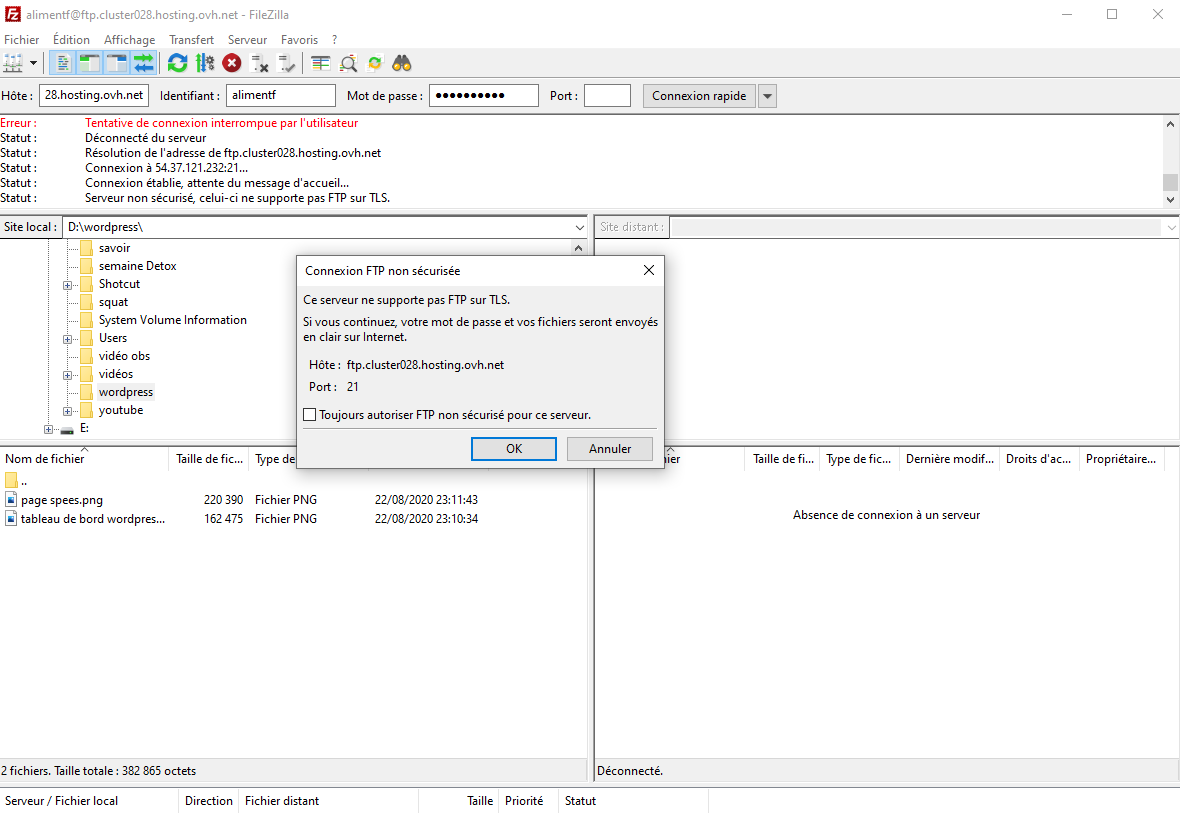The height and width of the screenshot is (824, 1180).
Task: Click the Port input field
Action: tap(607, 96)
